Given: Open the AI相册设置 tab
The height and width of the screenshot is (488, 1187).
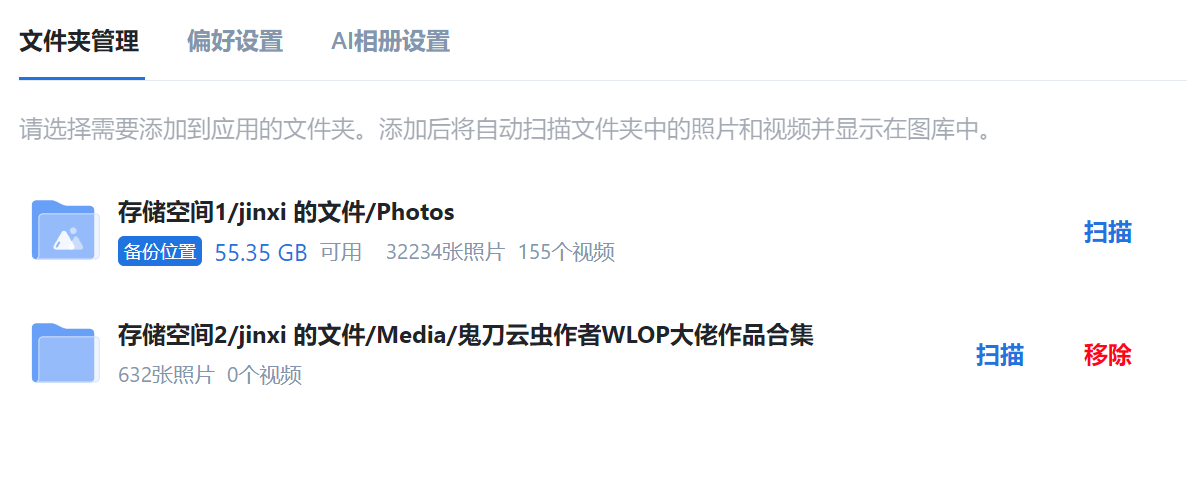Looking at the screenshot, I should point(391,41).
